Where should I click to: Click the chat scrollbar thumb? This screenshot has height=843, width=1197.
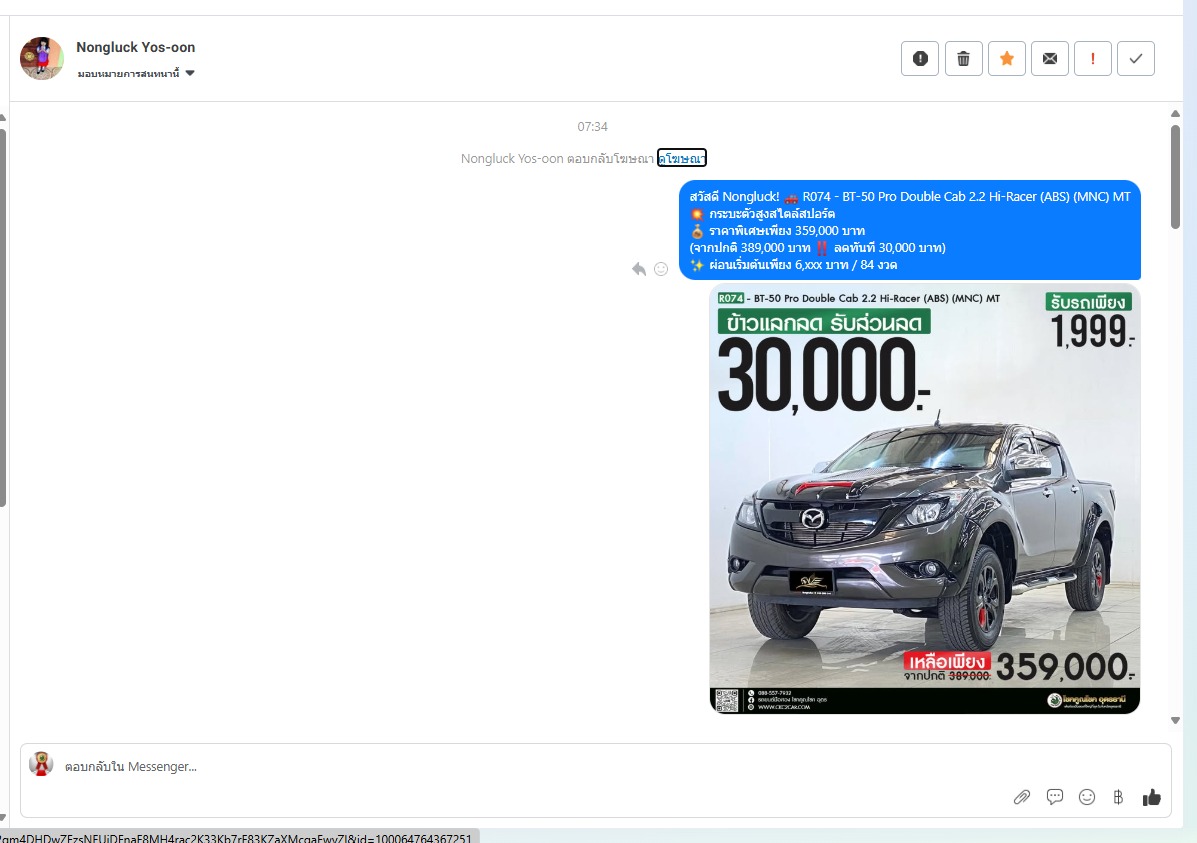[x=1176, y=176]
